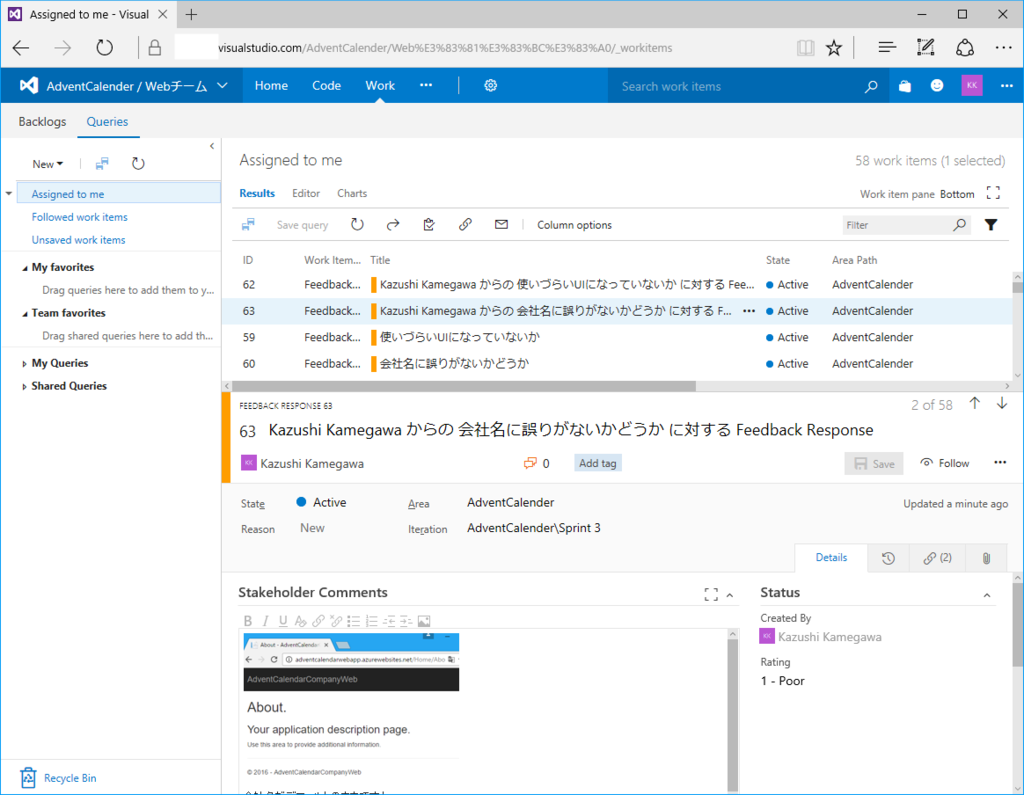Open the Code menu item
Image resolution: width=1024 pixels, height=795 pixels.
327,86
